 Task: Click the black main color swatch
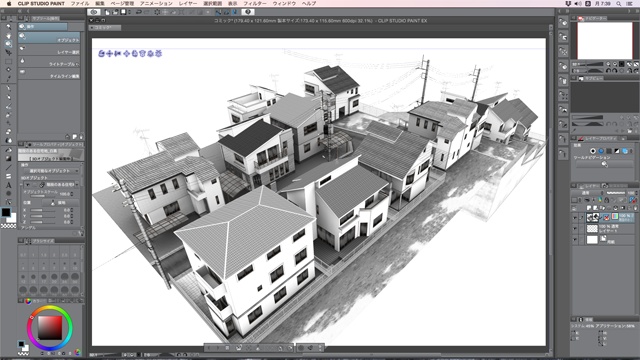pyautogui.click(x=6, y=212)
